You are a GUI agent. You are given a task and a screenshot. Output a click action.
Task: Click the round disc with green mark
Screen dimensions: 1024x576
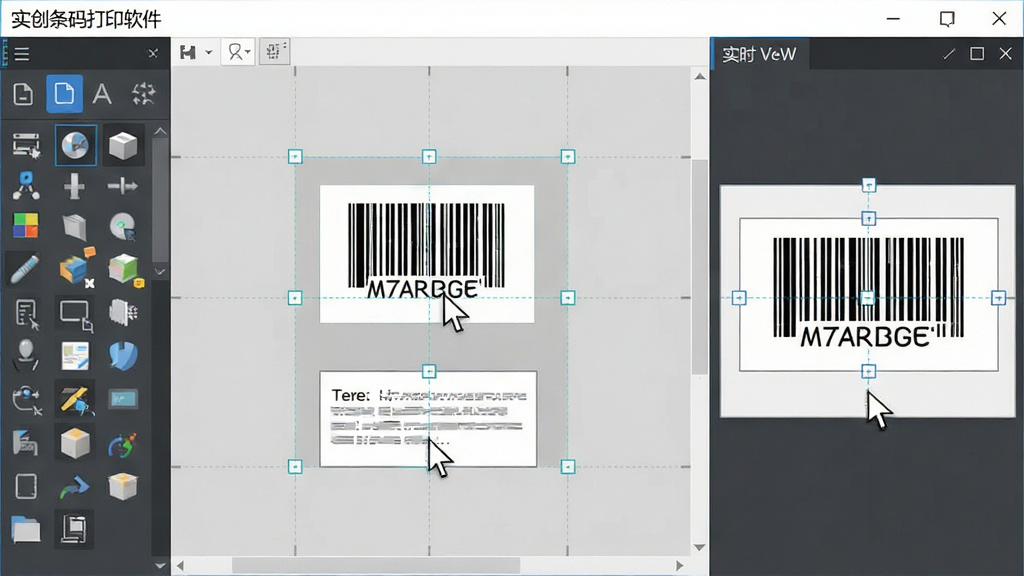coord(123,227)
